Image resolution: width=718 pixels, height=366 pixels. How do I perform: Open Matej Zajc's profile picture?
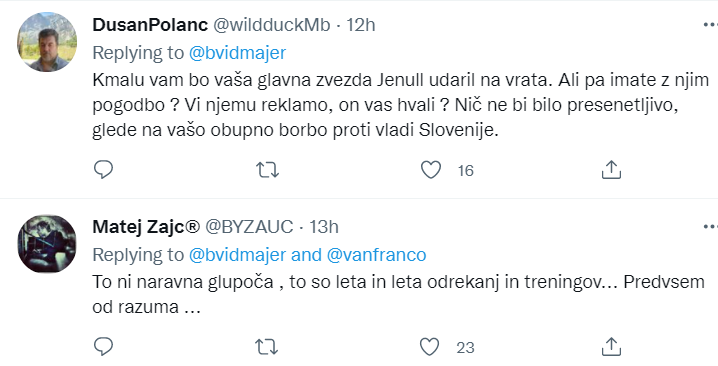tap(47, 244)
